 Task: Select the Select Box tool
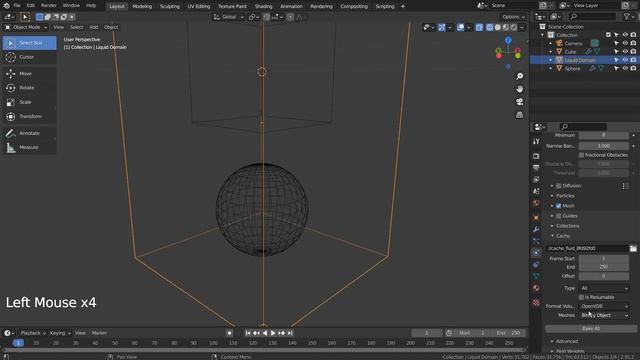[x=29, y=43]
